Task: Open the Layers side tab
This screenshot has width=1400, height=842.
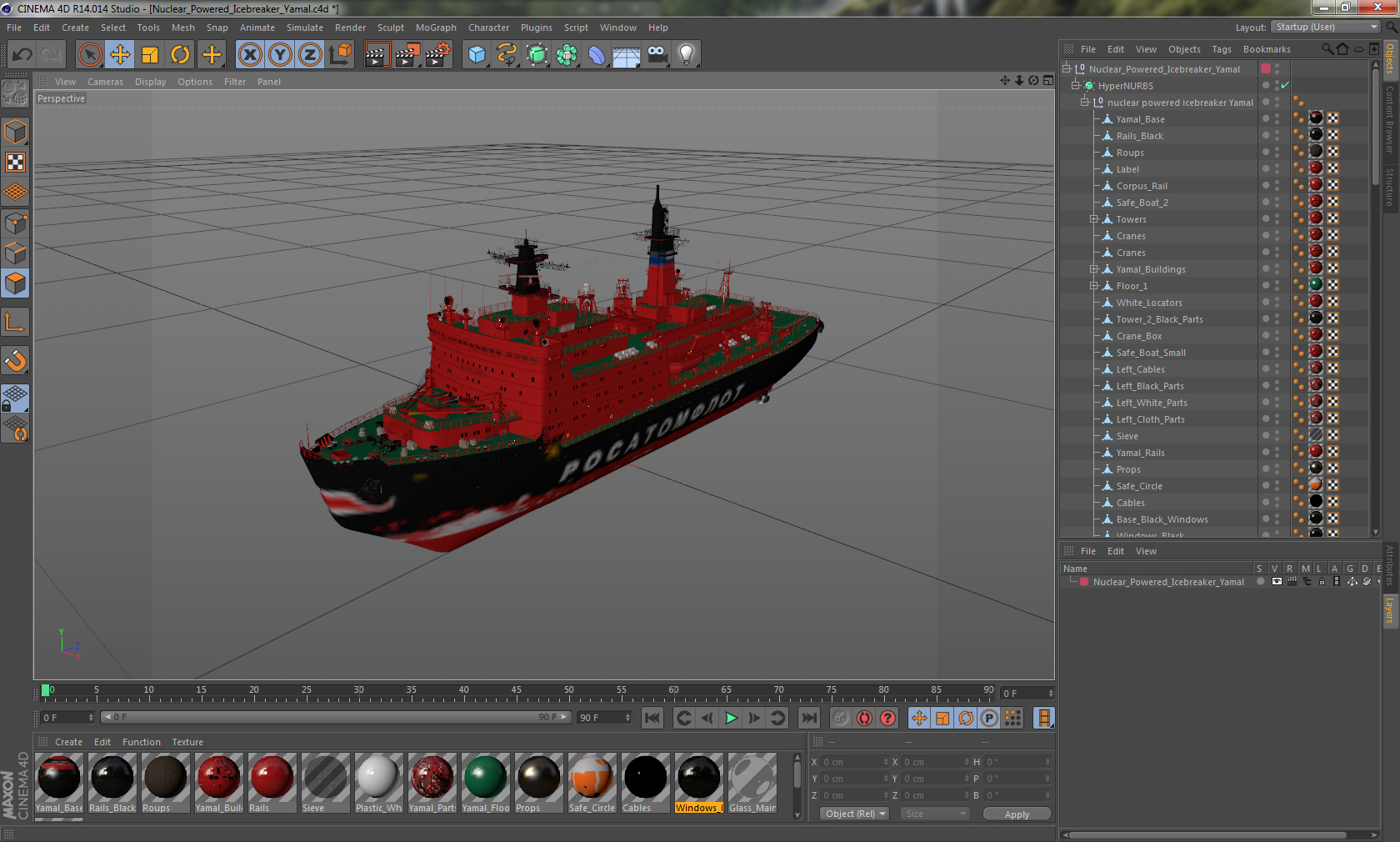Action: coord(1390,610)
